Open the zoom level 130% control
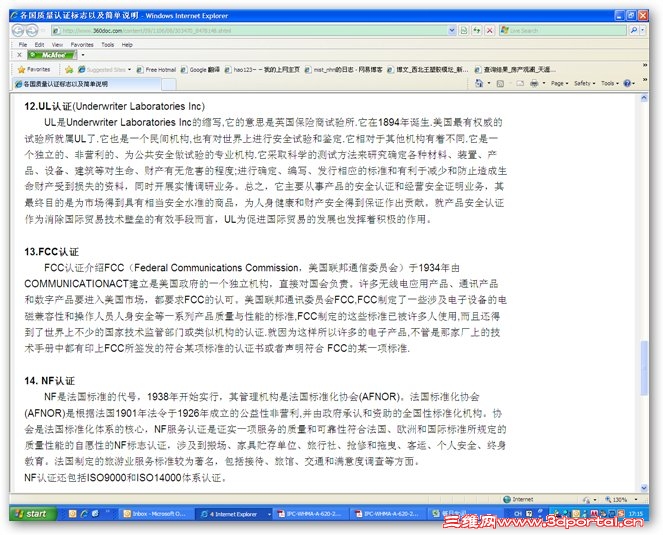The image size is (663, 535). (x=621, y=499)
